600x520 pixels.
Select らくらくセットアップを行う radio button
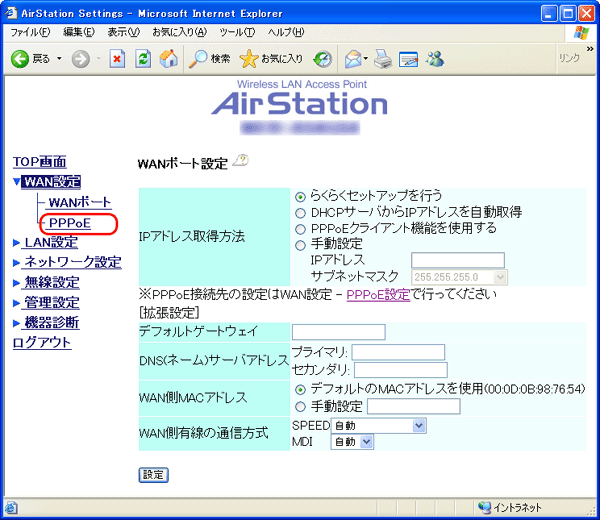300,197
